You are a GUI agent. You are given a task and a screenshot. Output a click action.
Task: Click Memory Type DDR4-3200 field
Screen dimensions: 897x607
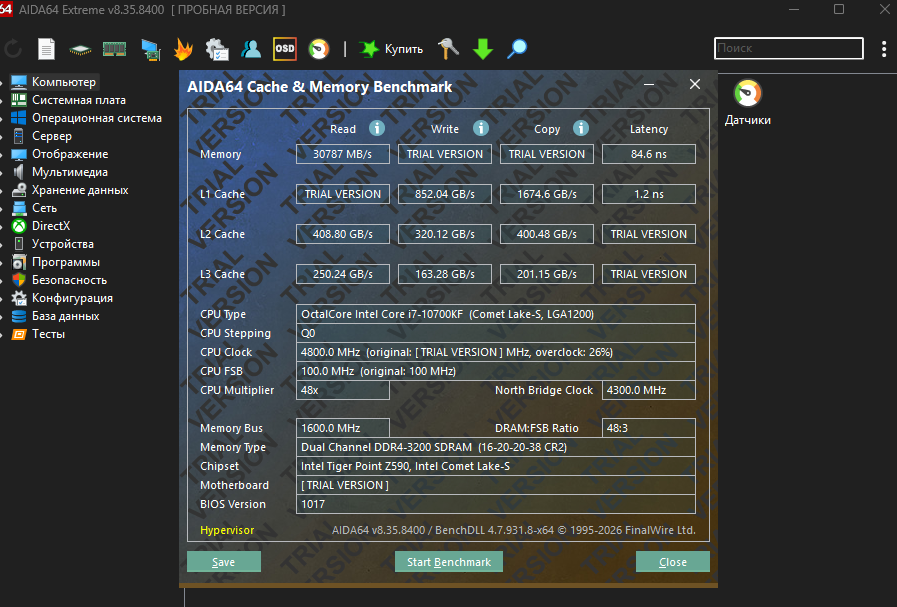[x=496, y=447]
